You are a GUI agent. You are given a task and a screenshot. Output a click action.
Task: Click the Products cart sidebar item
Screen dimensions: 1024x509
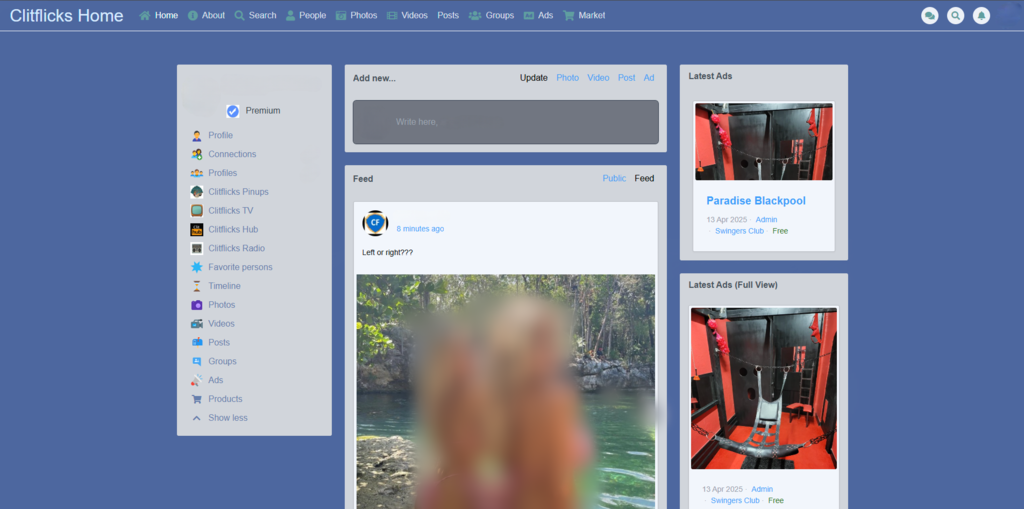(x=225, y=399)
